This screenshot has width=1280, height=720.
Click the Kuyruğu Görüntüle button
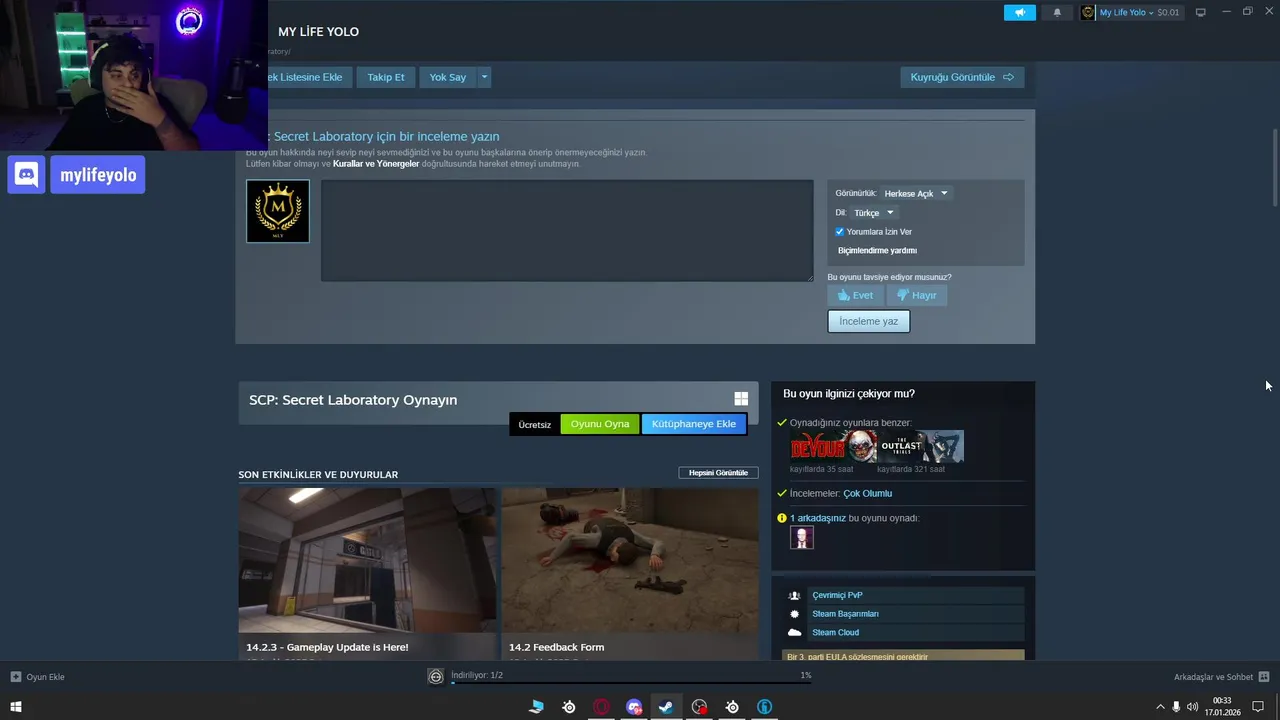[962, 77]
